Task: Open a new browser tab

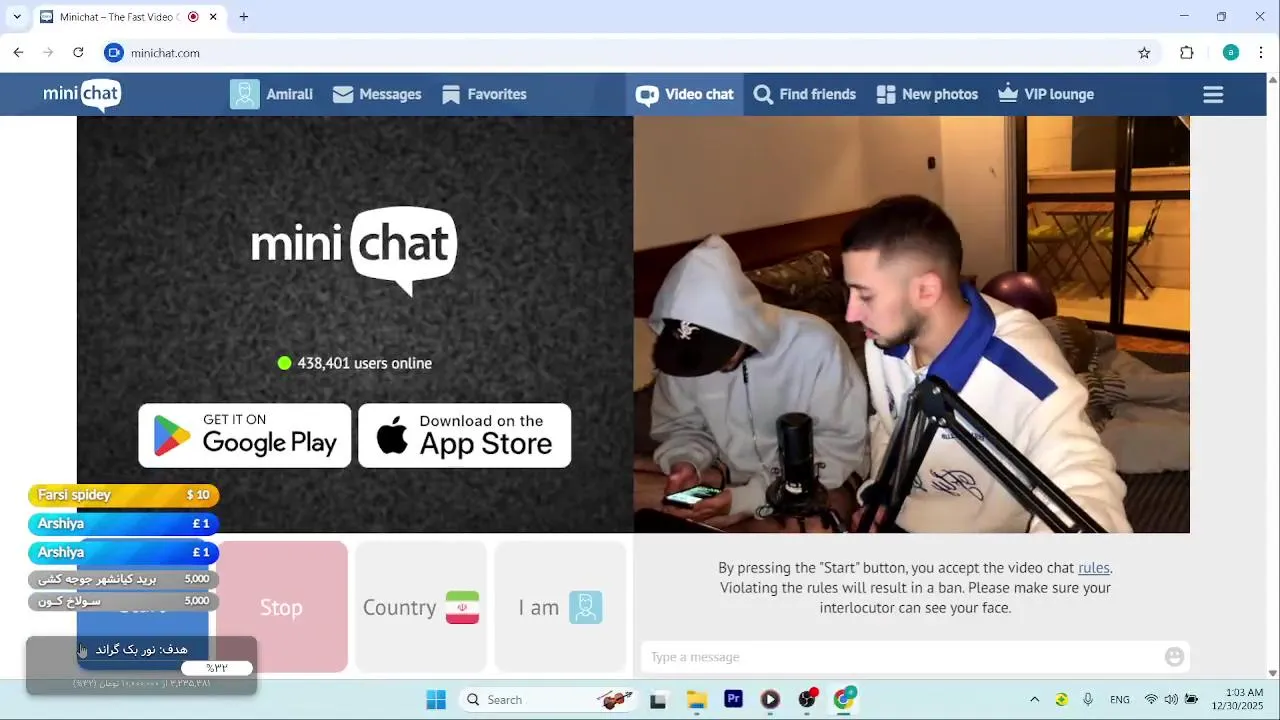Action: (243, 17)
